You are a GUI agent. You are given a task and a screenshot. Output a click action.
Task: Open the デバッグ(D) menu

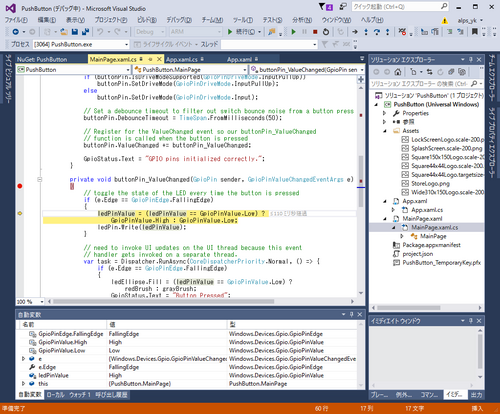[179, 20]
